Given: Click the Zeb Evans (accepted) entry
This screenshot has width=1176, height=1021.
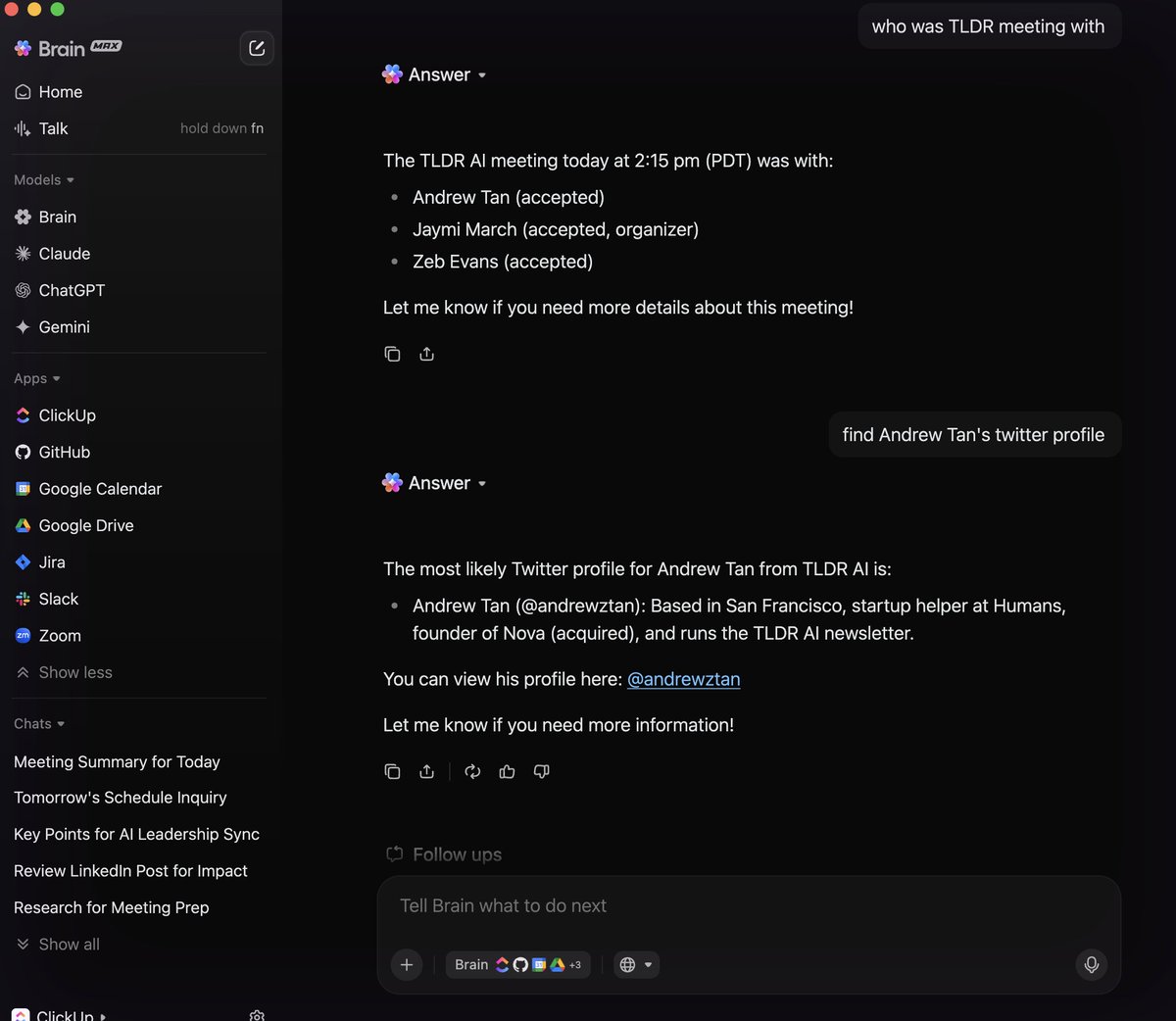Looking at the screenshot, I should [502, 263].
